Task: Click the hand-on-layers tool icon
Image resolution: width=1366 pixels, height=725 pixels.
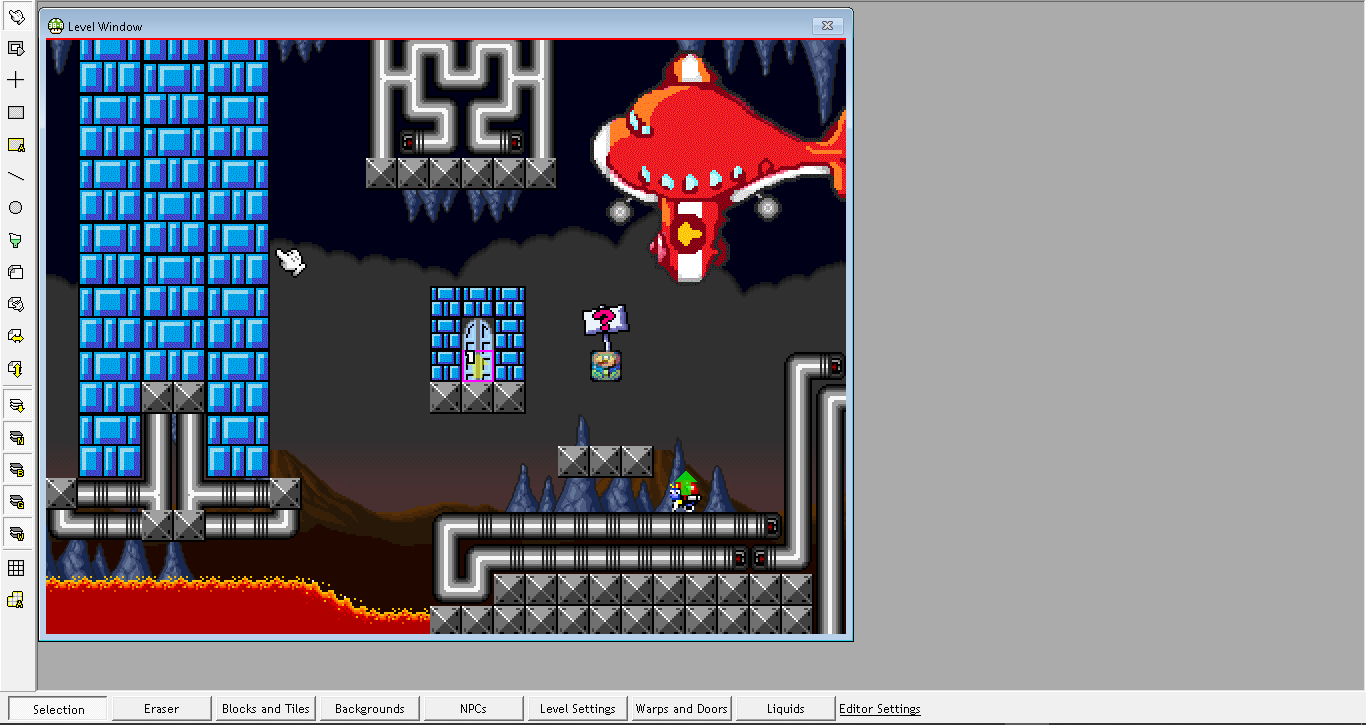Action: (x=16, y=305)
